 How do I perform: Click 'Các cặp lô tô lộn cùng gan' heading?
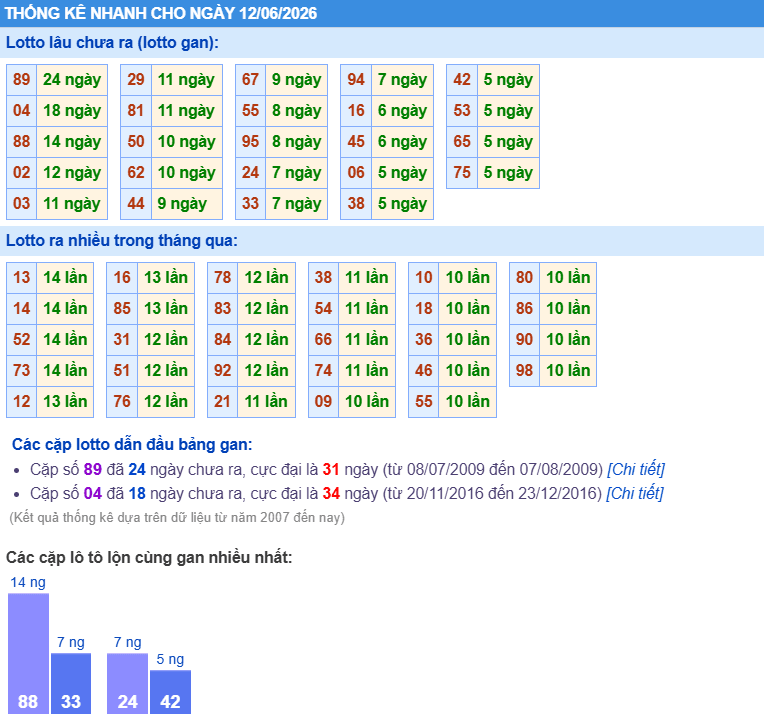149,557
